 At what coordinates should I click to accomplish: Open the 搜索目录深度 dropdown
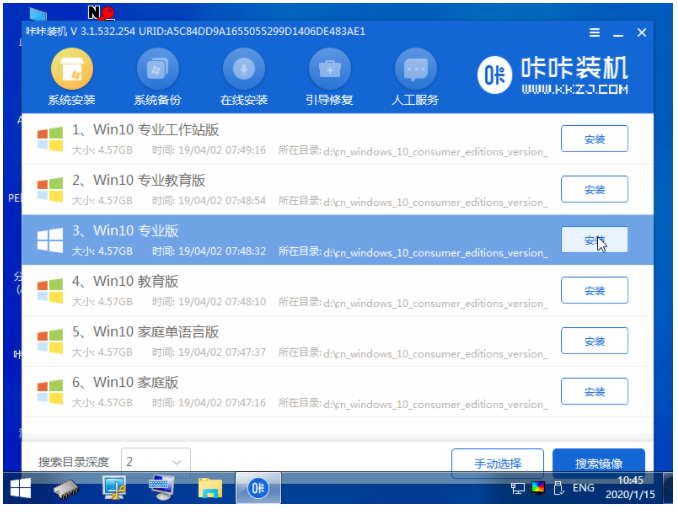point(155,462)
